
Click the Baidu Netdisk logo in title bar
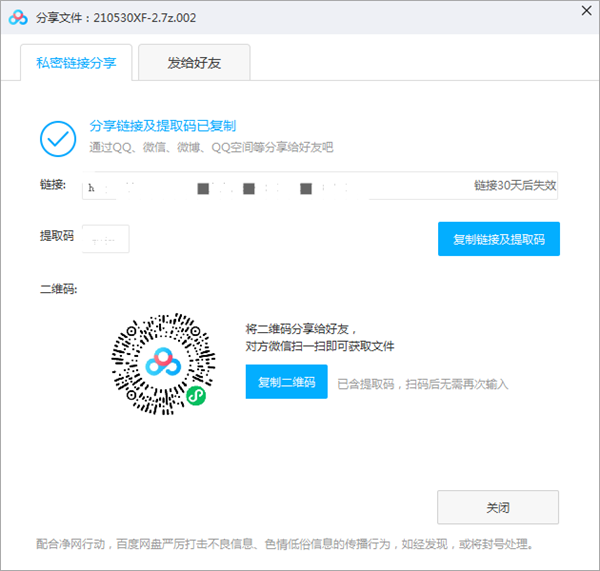click(18, 18)
